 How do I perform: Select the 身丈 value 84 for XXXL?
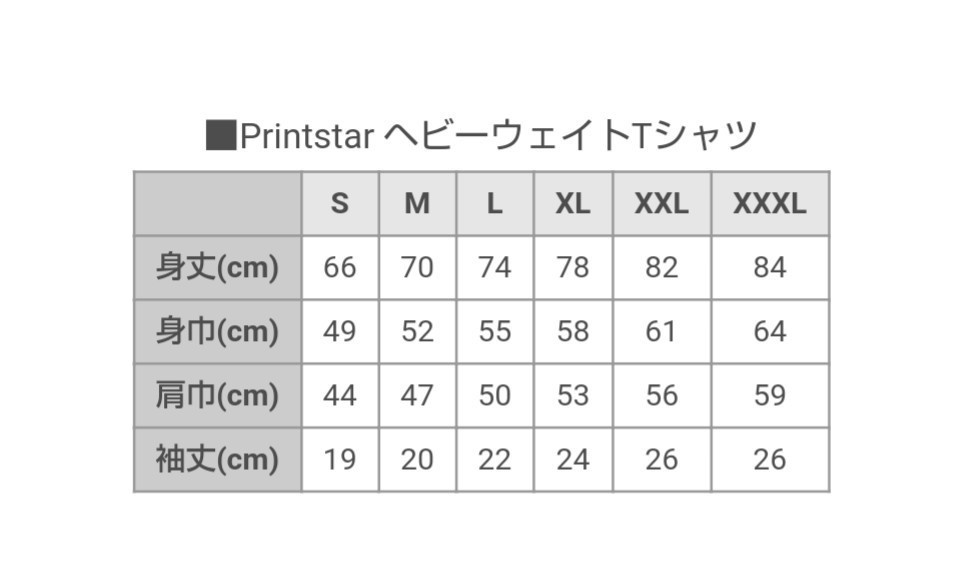(x=769, y=268)
